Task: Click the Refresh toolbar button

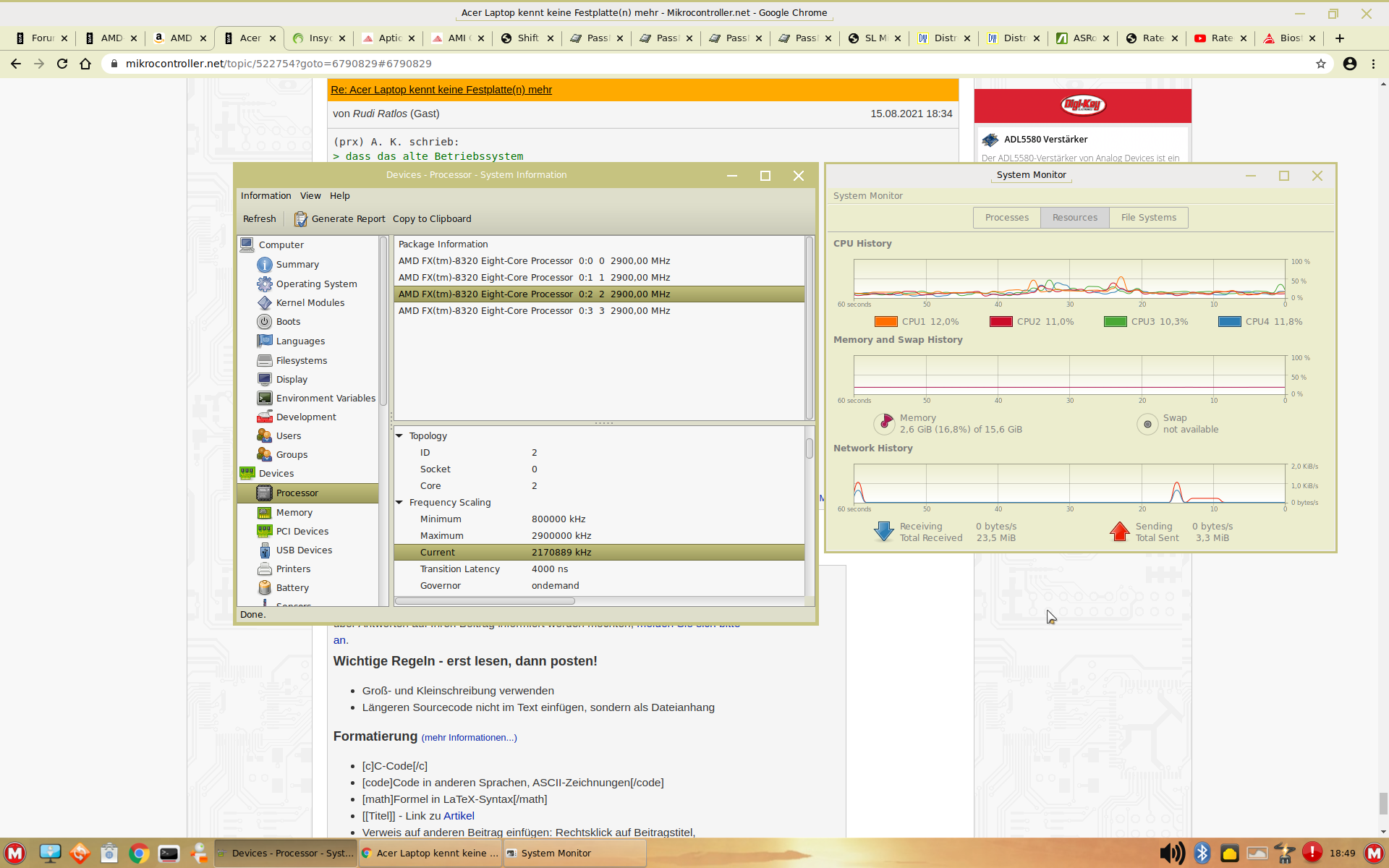Action: click(x=259, y=219)
